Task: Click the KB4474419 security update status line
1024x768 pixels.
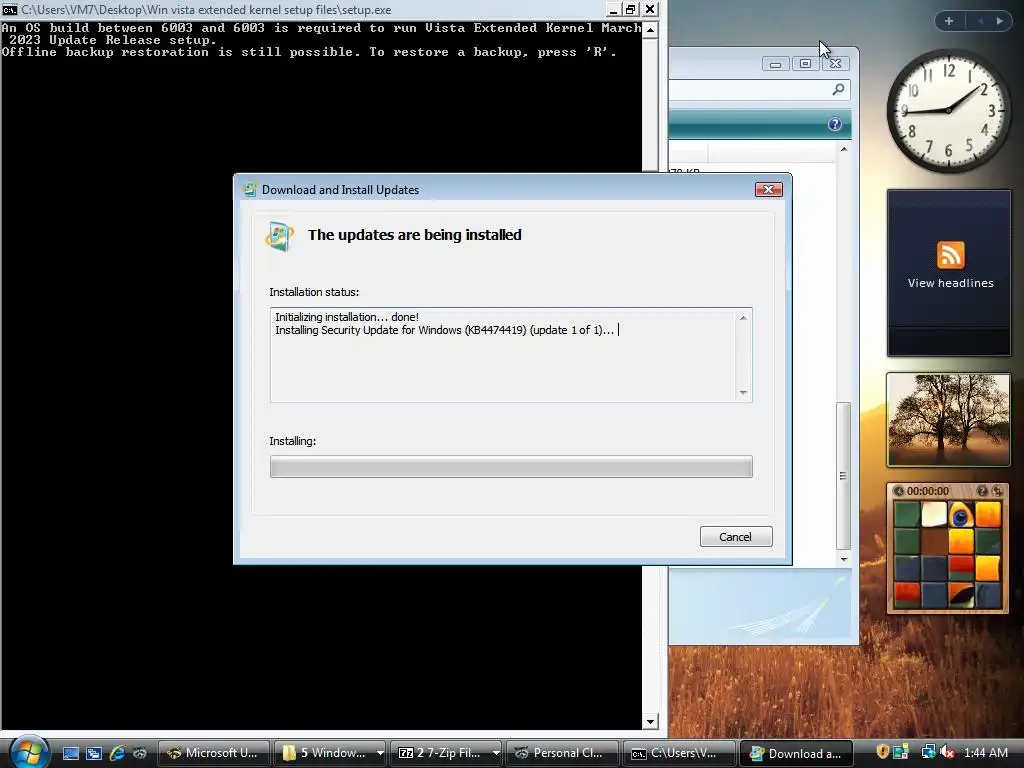Action: pos(444,330)
